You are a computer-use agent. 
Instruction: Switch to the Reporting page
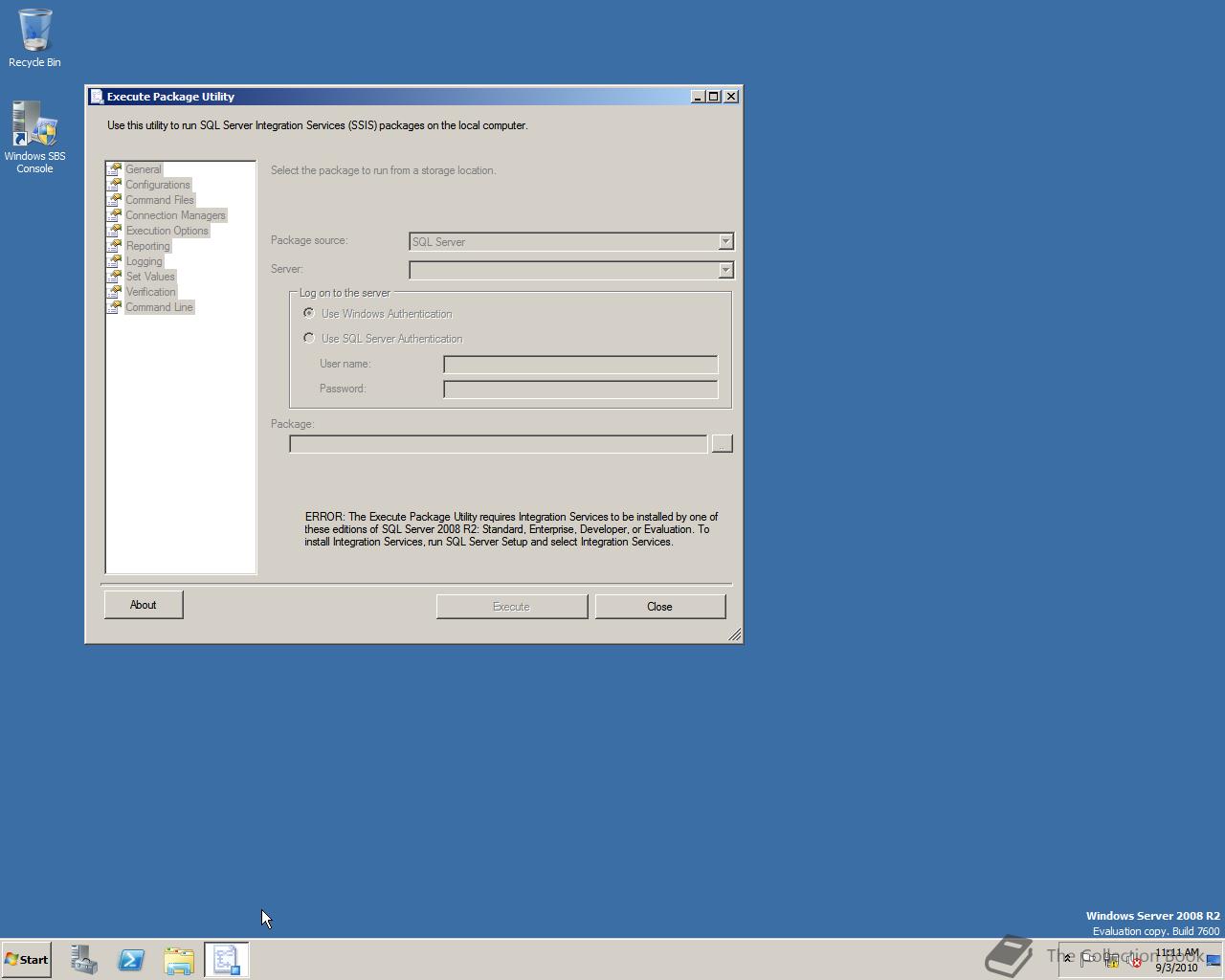click(147, 246)
